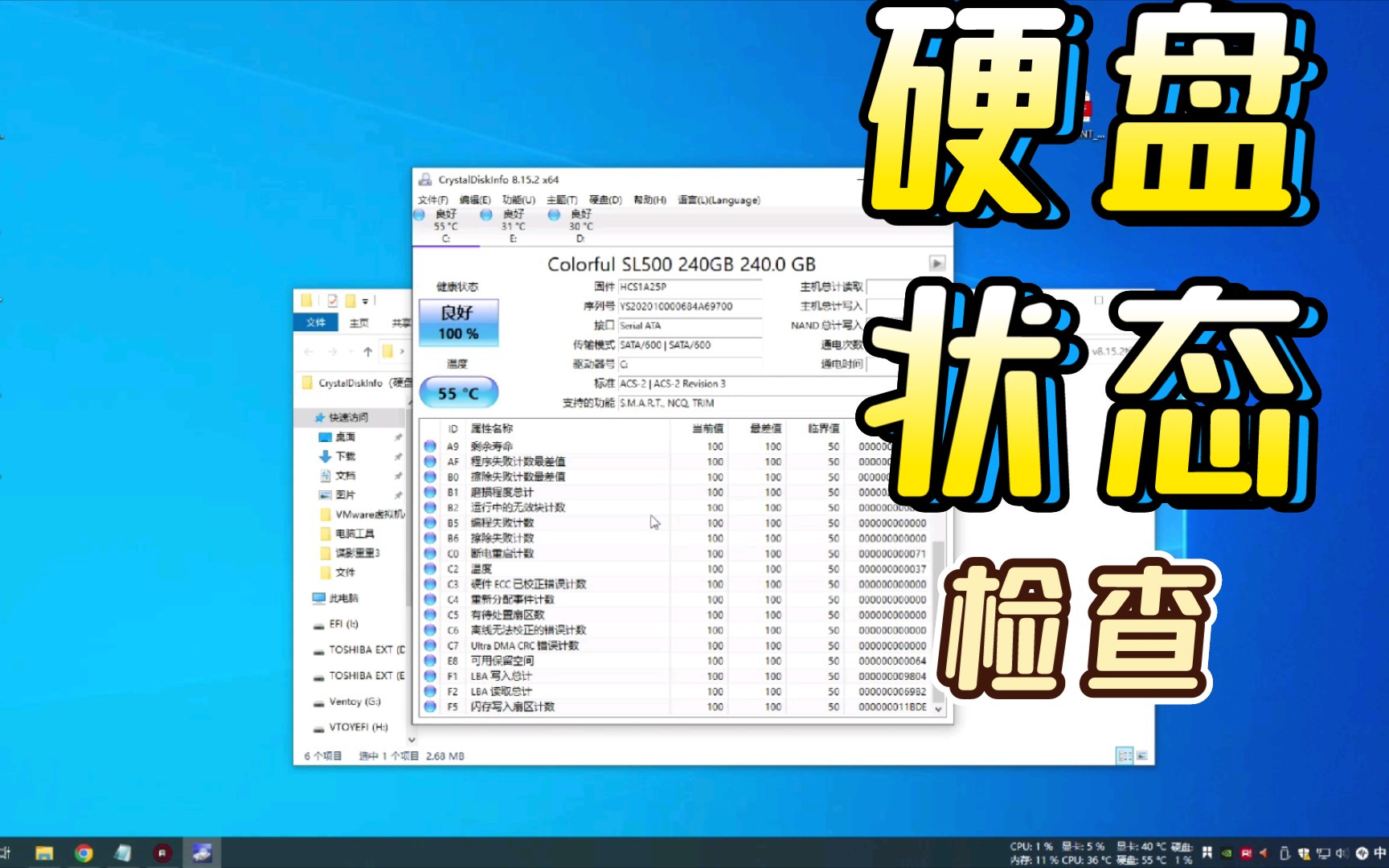Viewport: 1389px width, 868px height.
Task: Open 图片 in Explorer sidebar
Action: pyautogui.click(x=345, y=494)
